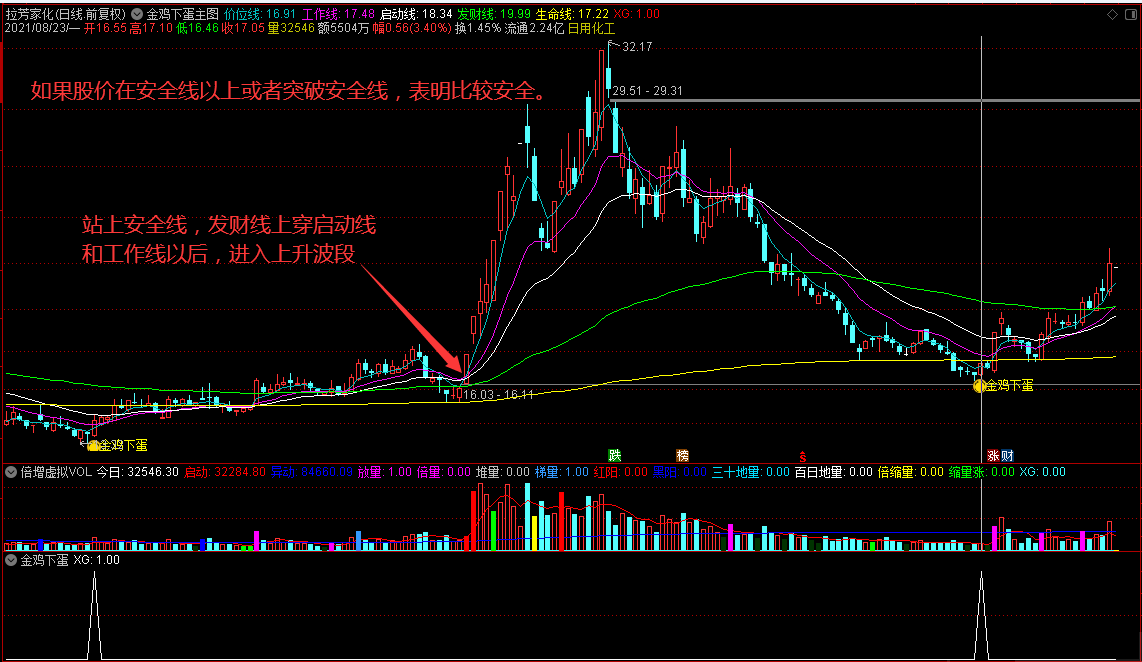This screenshot has height=662, width=1142.
Task: Click the 启动线: 18.34 readout
Action: coord(416,14)
